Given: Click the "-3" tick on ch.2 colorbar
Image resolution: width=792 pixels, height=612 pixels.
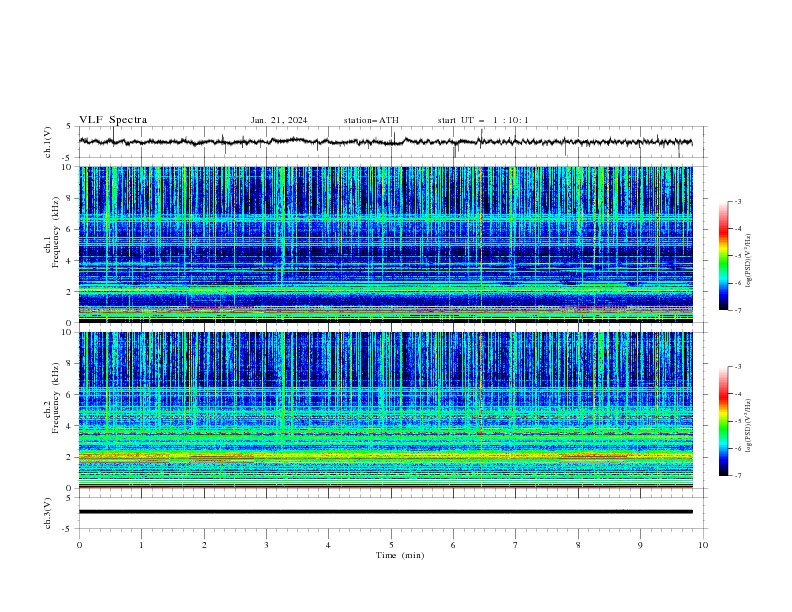Looking at the screenshot, I should pos(737,367).
